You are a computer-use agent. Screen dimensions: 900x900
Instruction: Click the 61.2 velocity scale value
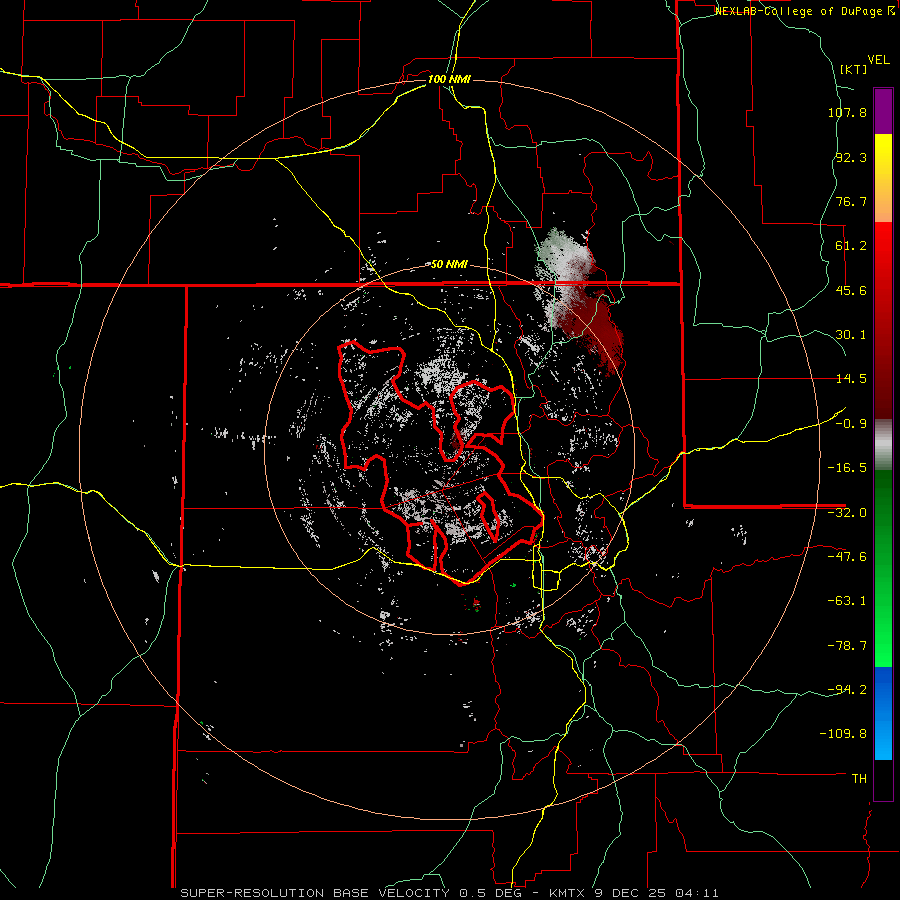(851, 246)
